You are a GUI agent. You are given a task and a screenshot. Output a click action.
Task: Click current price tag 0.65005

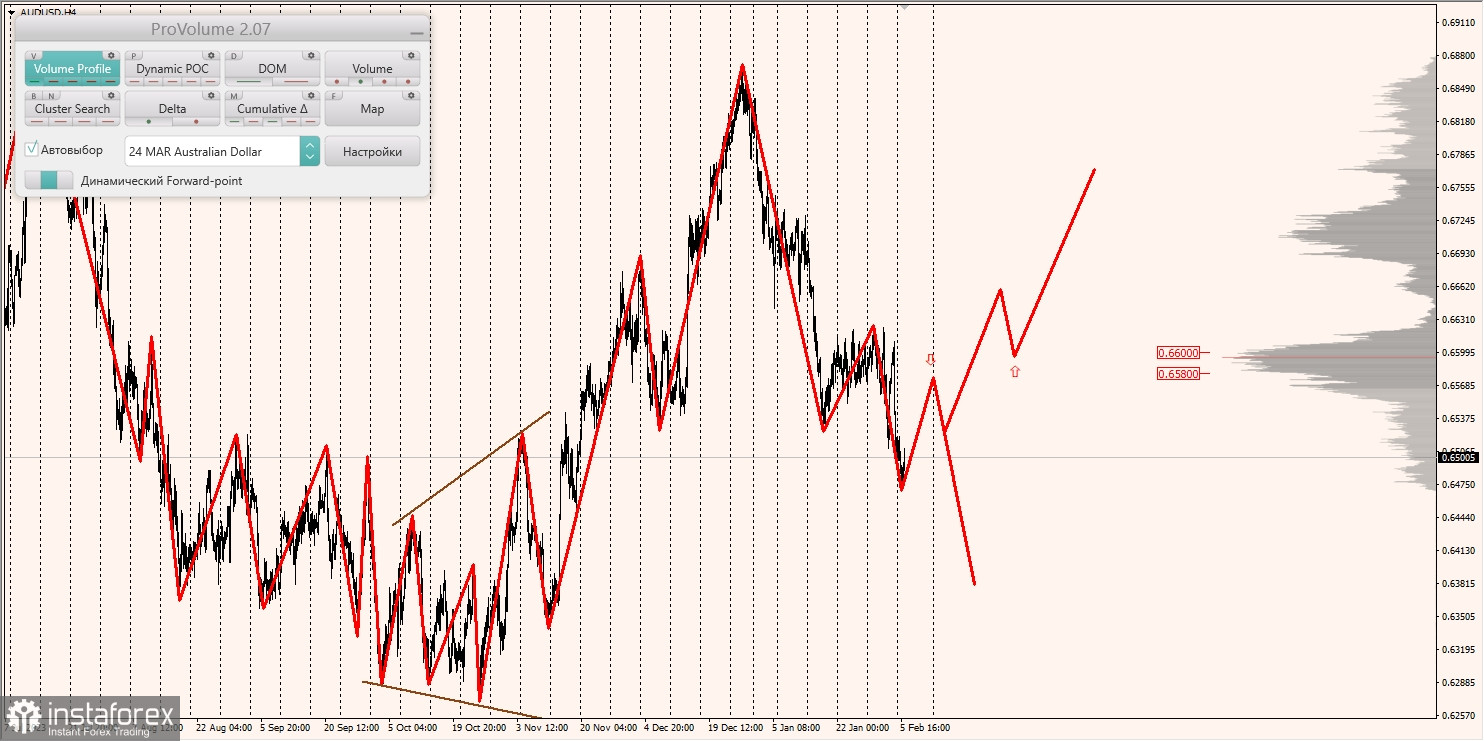(x=1459, y=457)
